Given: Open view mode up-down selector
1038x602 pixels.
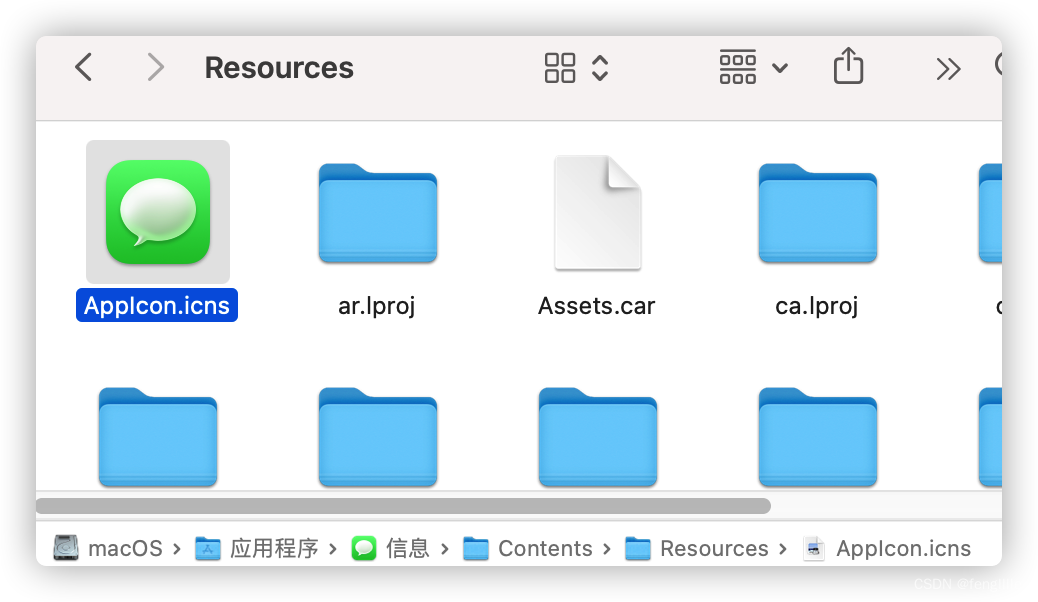Looking at the screenshot, I should (x=600, y=68).
